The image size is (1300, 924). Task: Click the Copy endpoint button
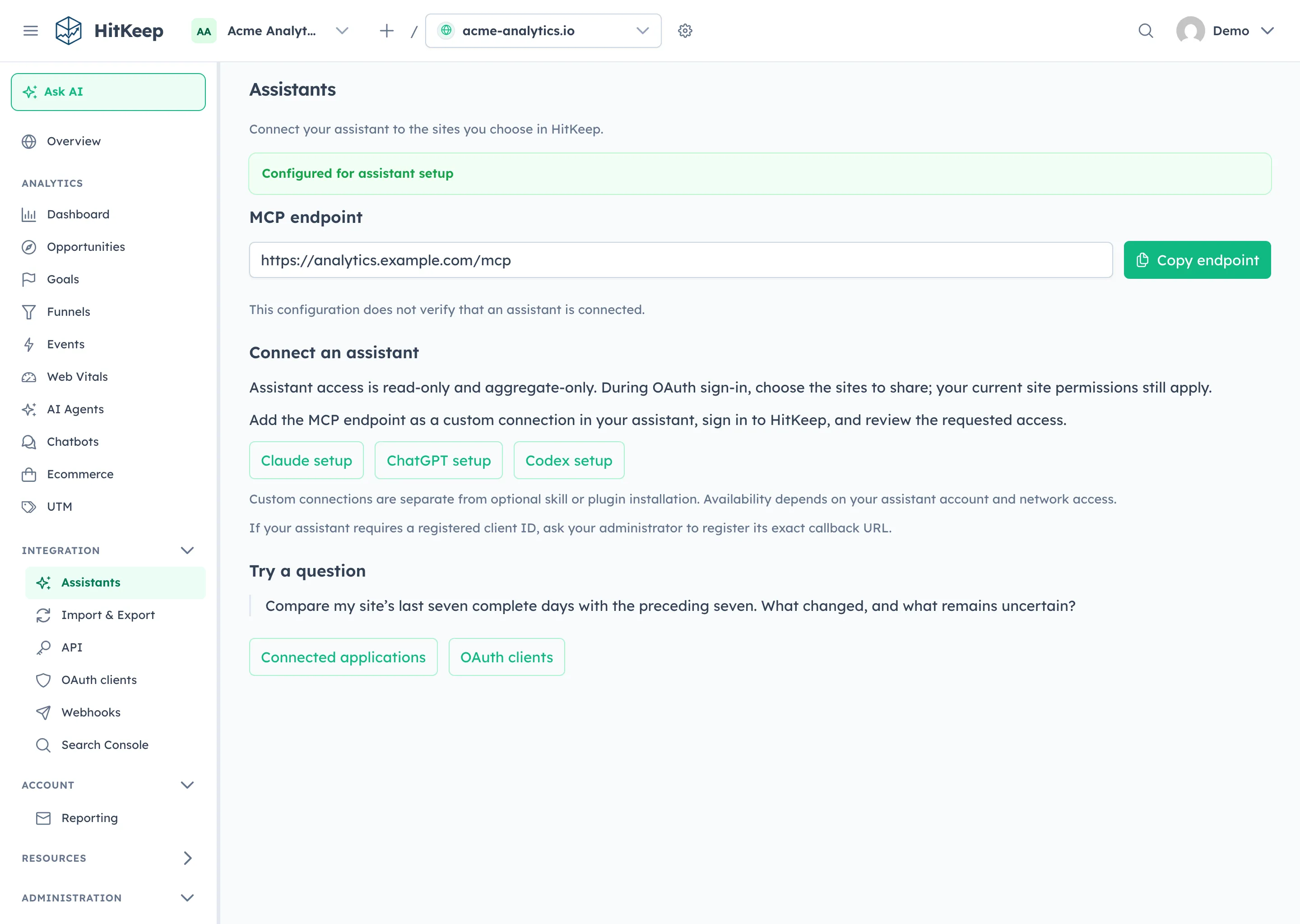tap(1197, 260)
